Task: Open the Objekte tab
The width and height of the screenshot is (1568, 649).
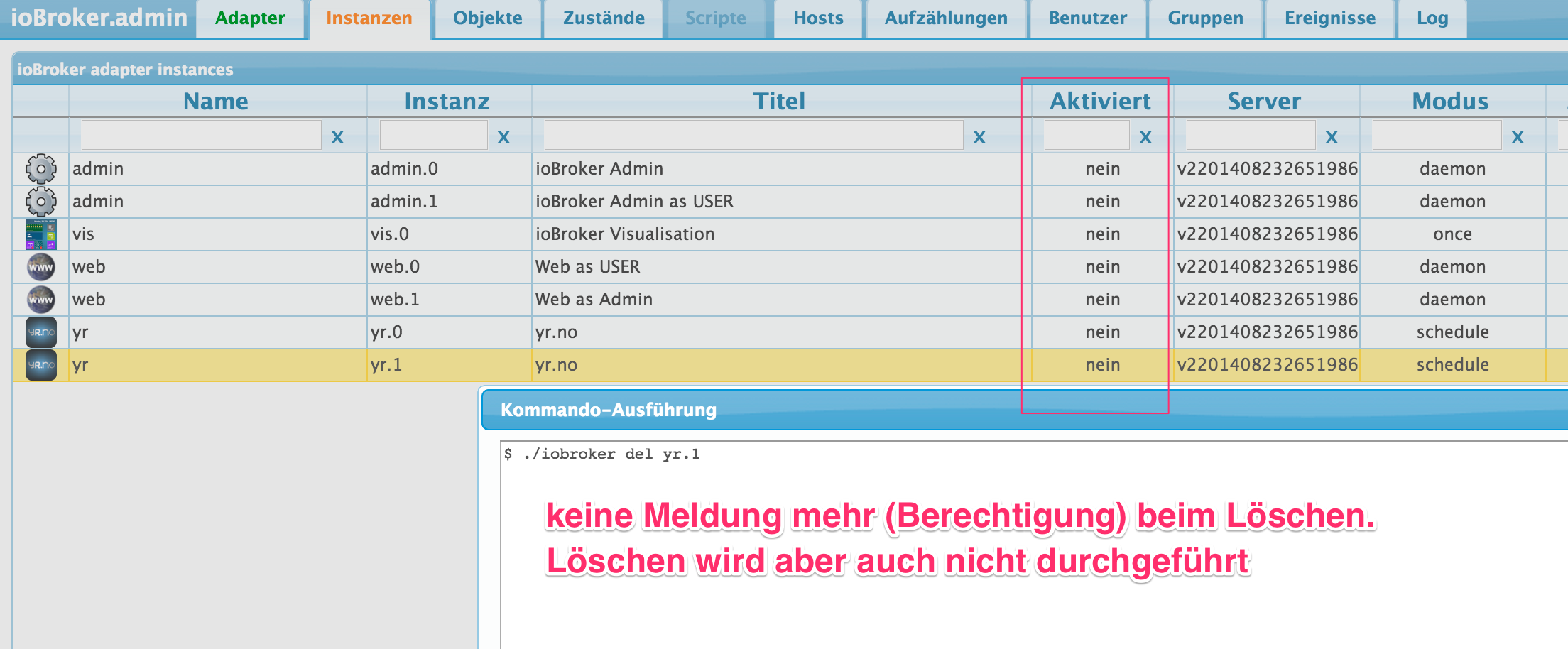Action: tap(488, 18)
